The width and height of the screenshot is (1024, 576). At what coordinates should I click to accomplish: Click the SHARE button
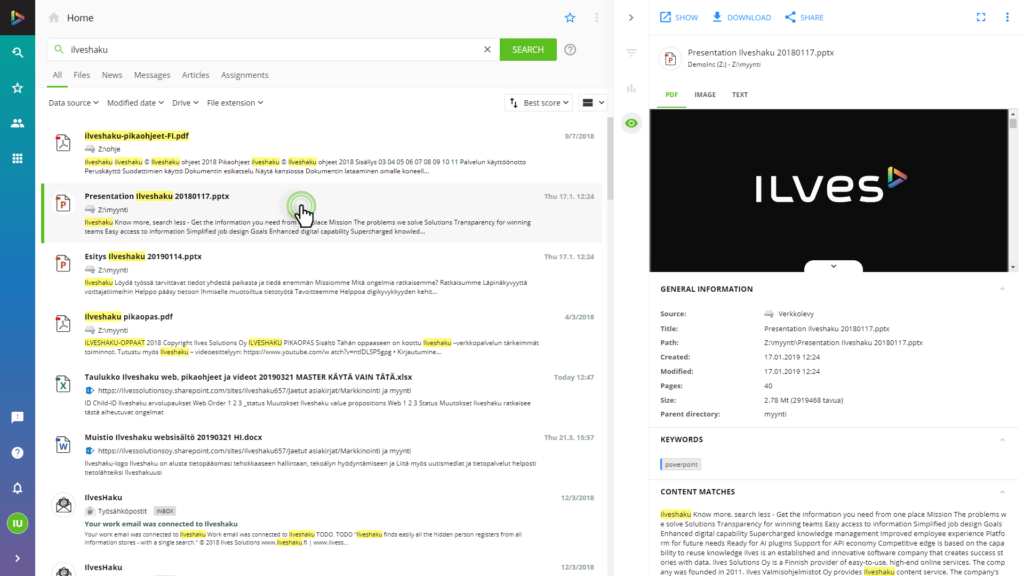[804, 18]
